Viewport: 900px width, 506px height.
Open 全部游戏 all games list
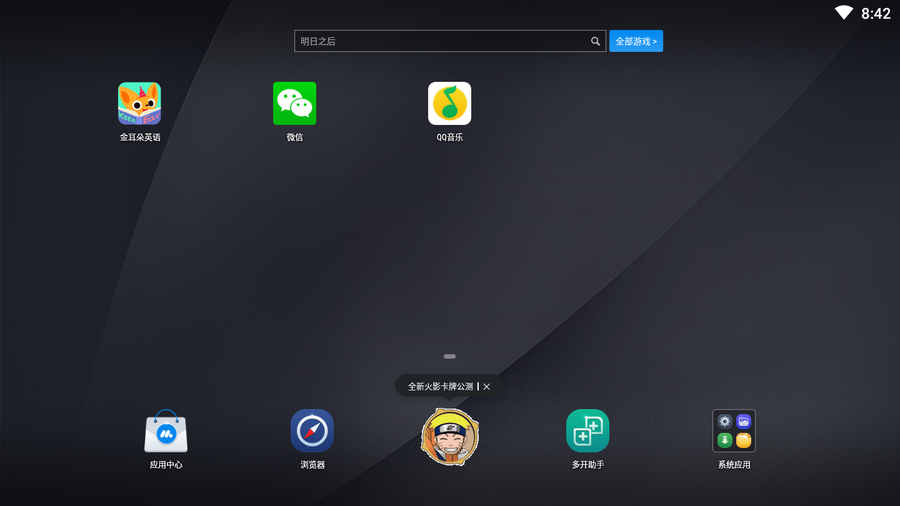point(636,41)
